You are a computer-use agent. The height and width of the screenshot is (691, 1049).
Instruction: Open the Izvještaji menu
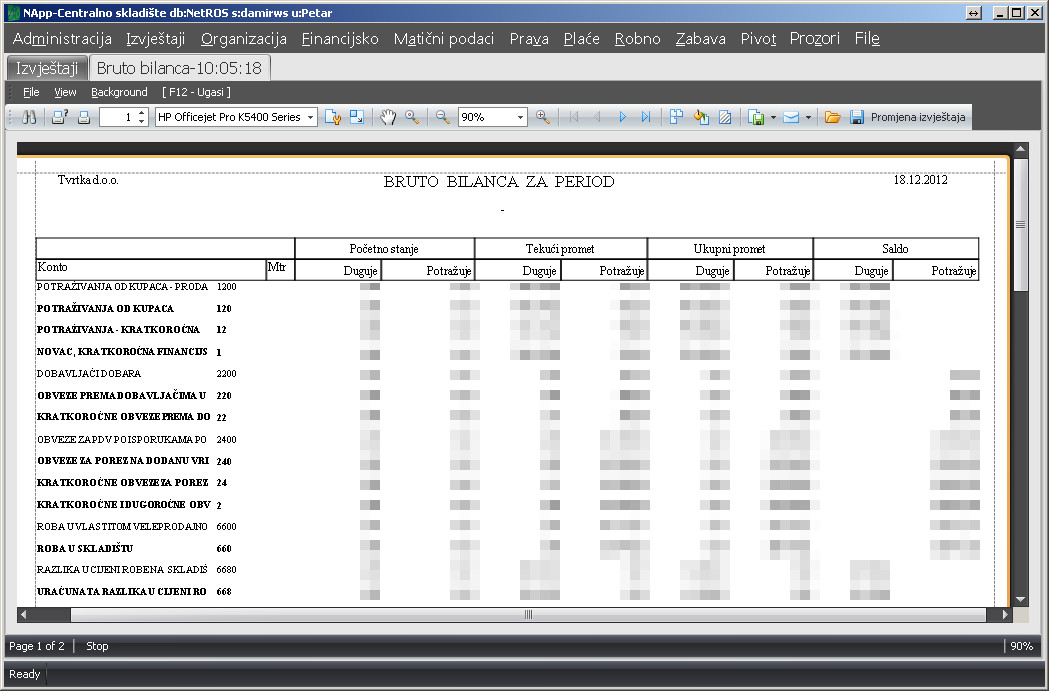(156, 39)
